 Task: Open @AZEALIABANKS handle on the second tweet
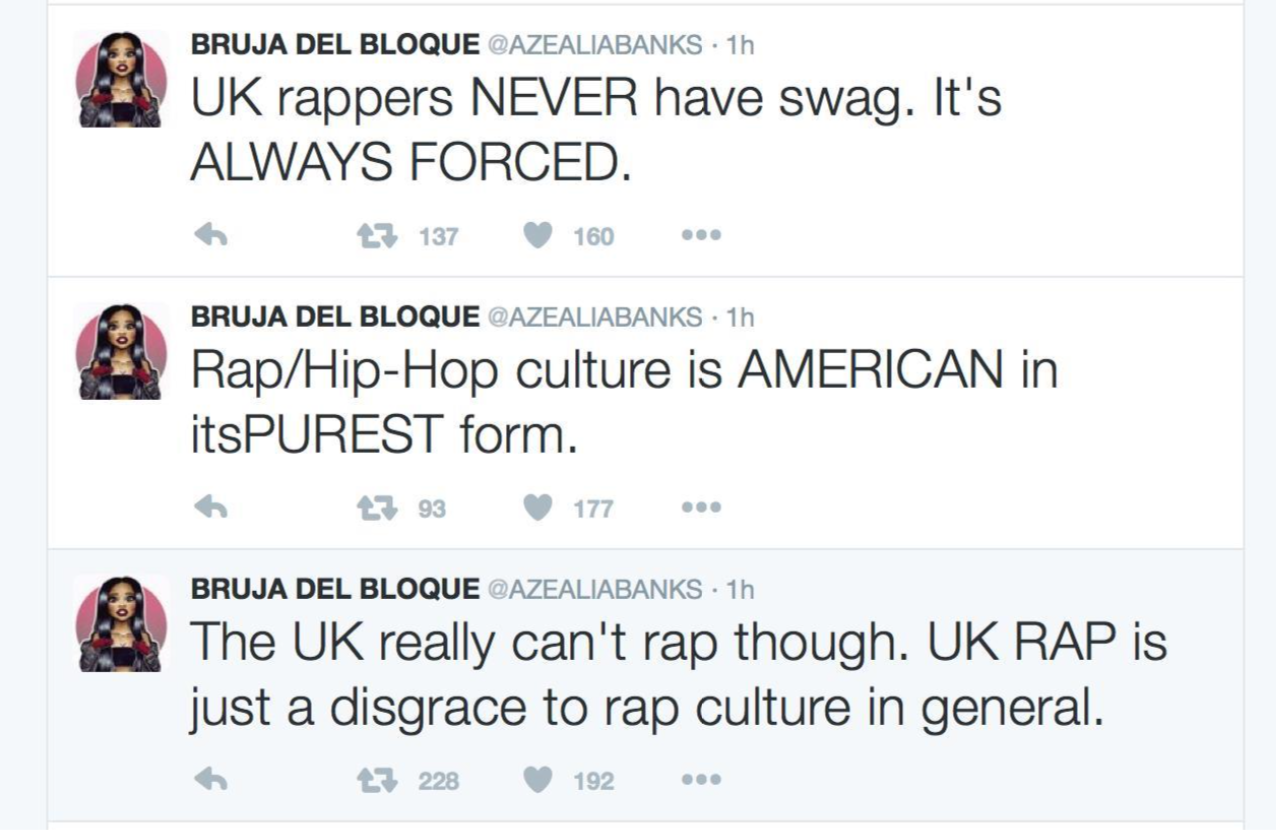(594, 317)
